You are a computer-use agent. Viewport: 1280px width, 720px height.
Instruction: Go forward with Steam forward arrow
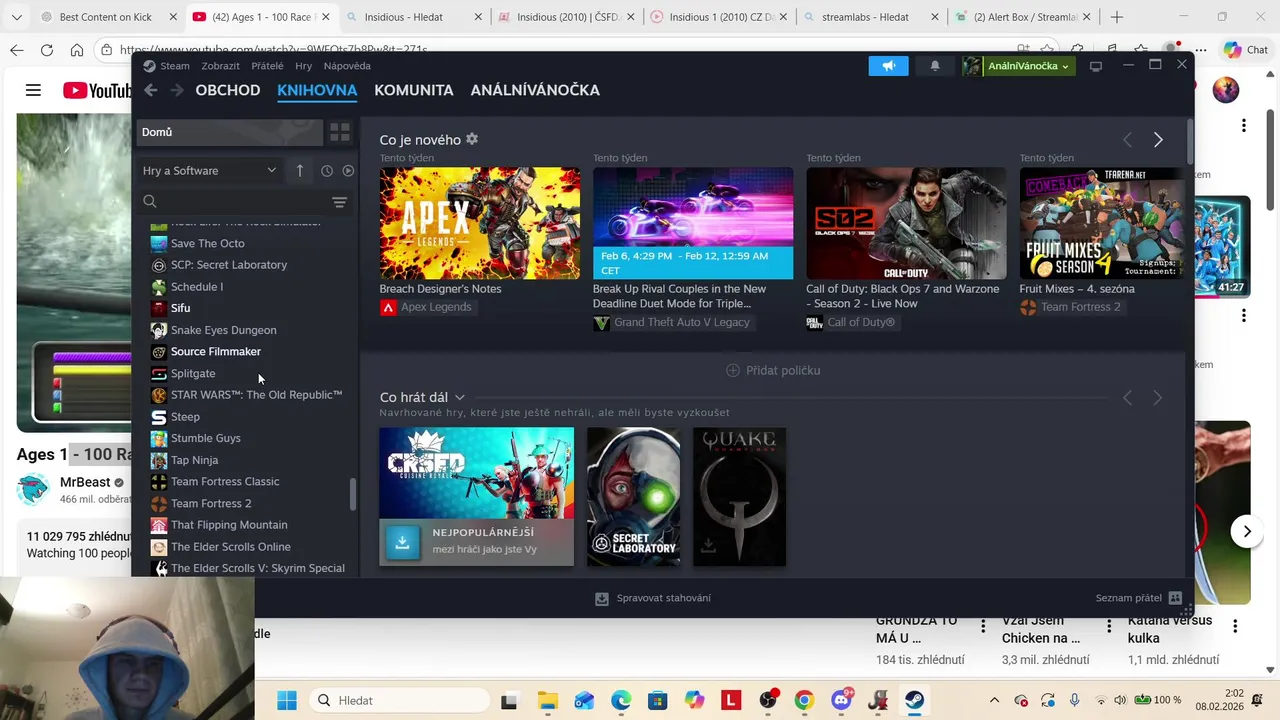(177, 90)
